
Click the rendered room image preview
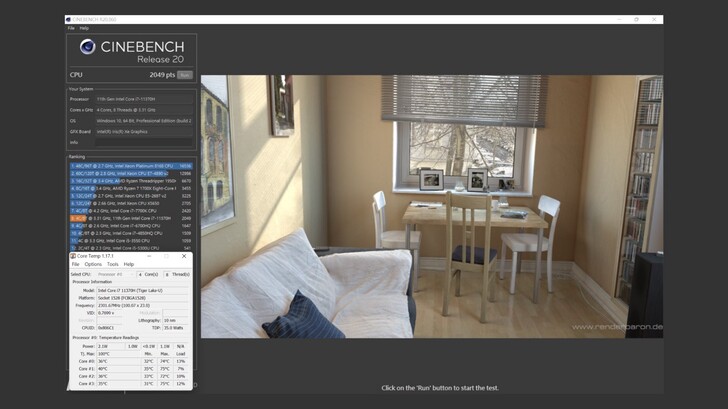click(432, 207)
